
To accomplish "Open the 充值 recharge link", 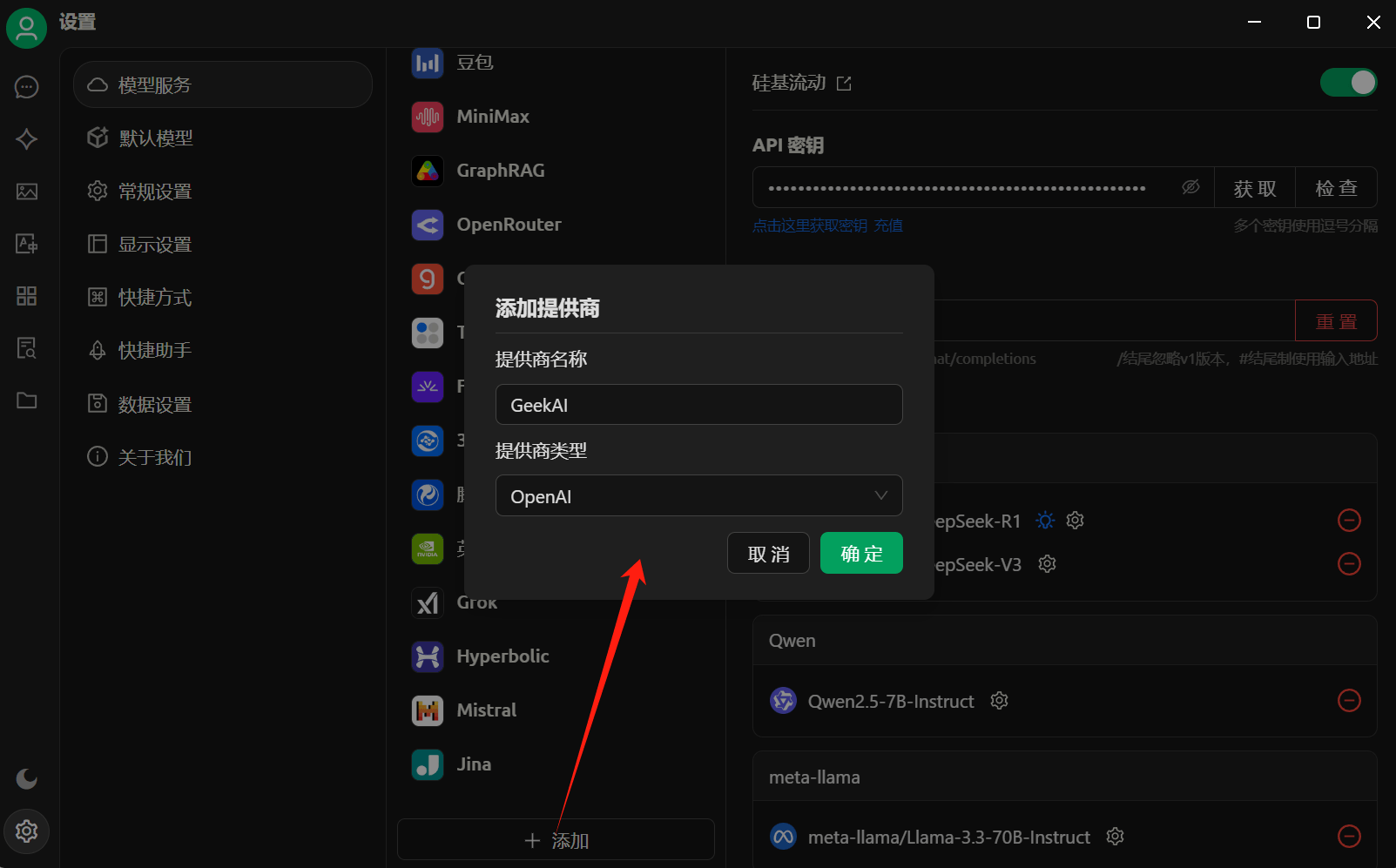I will click(888, 225).
